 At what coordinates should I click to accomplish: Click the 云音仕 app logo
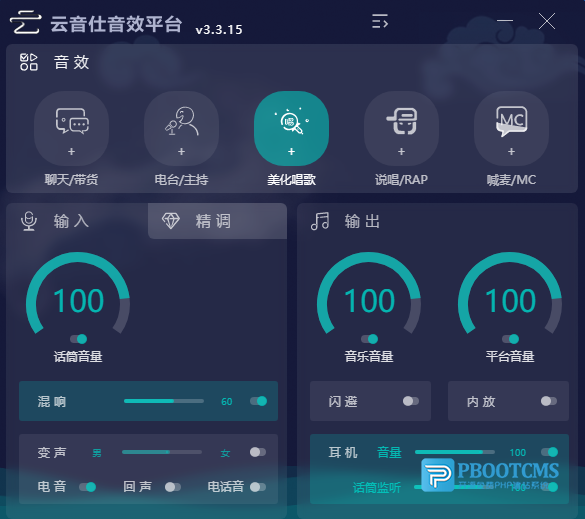(25, 22)
